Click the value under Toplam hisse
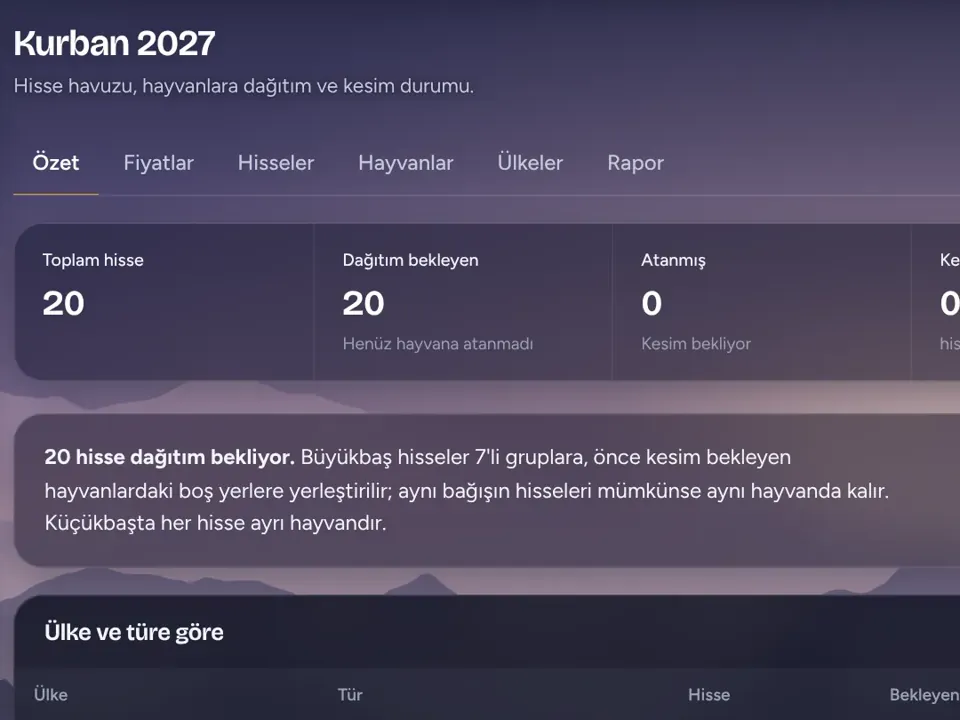The image size is (960, 720). click(x=63, y=303)
